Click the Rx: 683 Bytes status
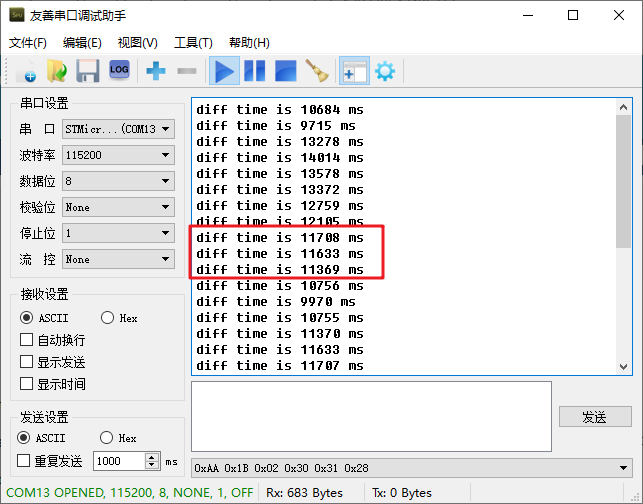 304,493
